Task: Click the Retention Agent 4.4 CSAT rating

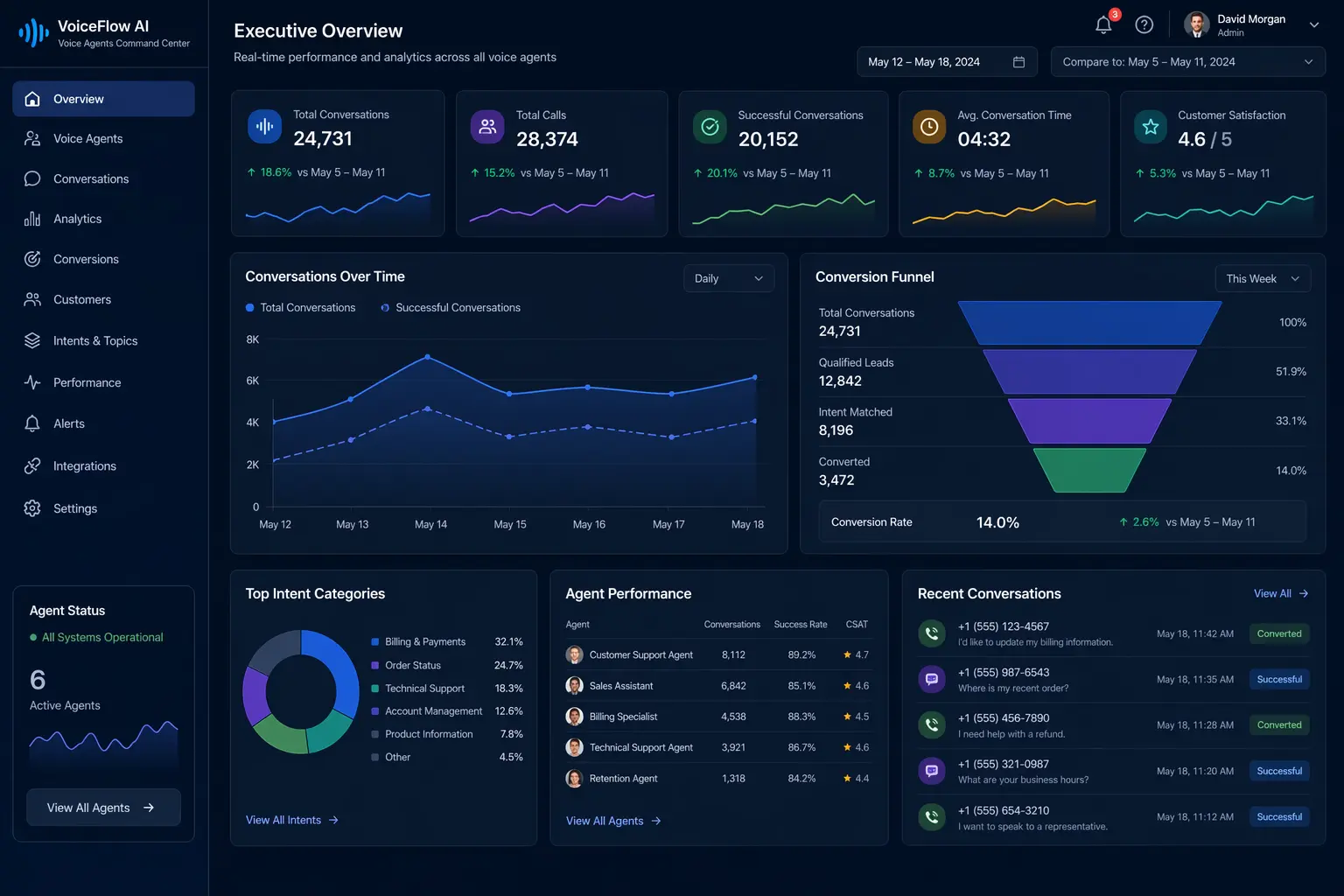Action: tap(856, 779)
